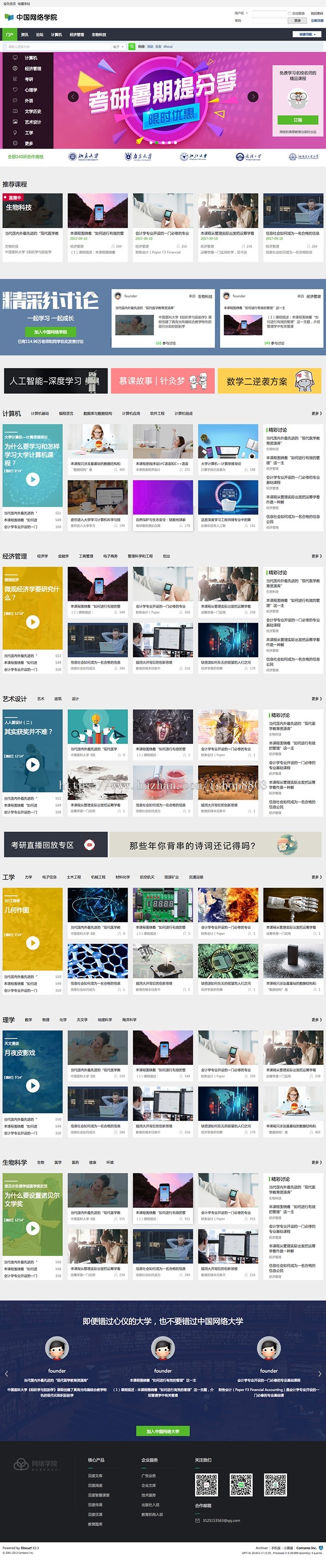The height and width of the screenshot is (1568, 326).
Task: Click the 设为首页 link
Action: (9, 4)
